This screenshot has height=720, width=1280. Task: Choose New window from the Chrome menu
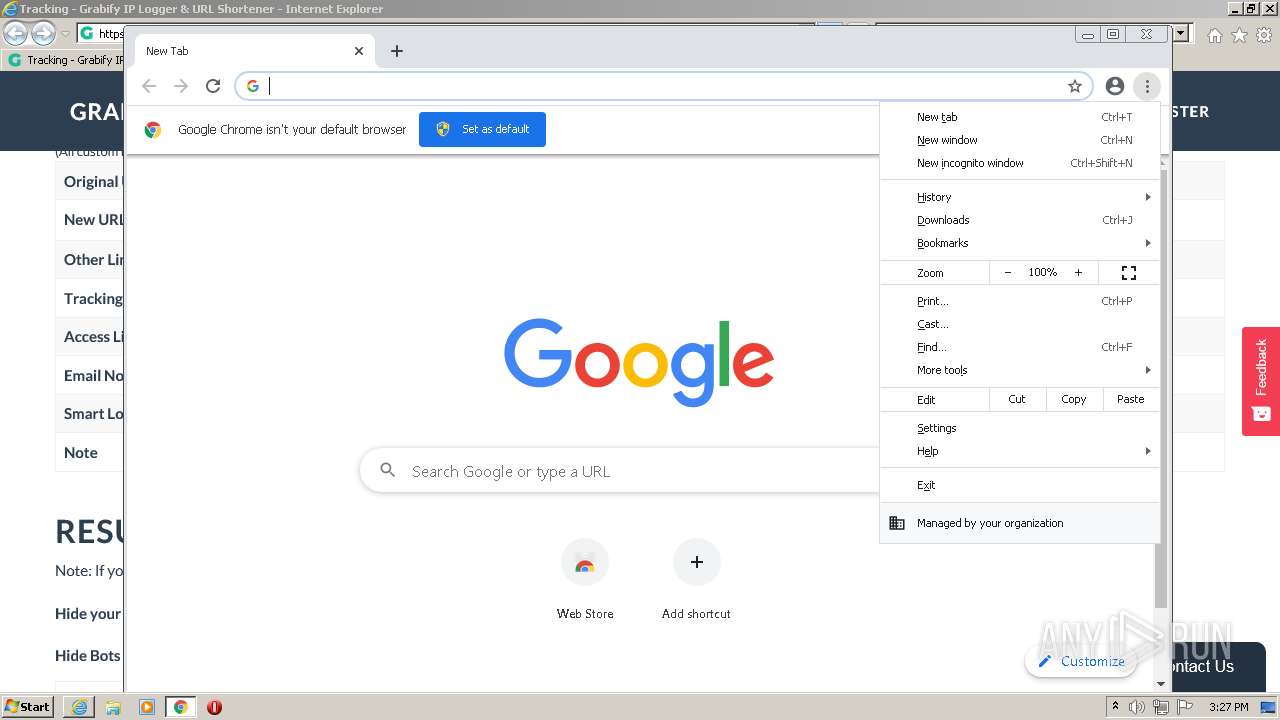click(1020, 140)
